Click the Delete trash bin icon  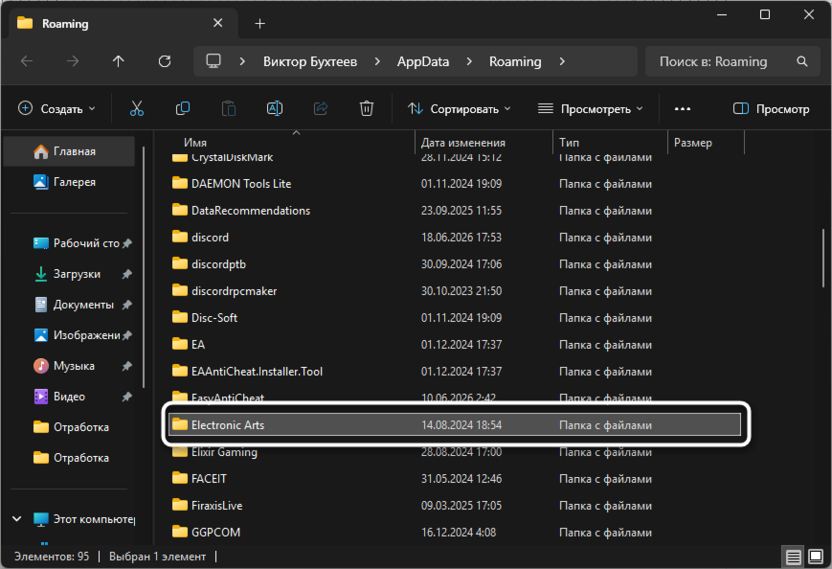click(366, 109)
